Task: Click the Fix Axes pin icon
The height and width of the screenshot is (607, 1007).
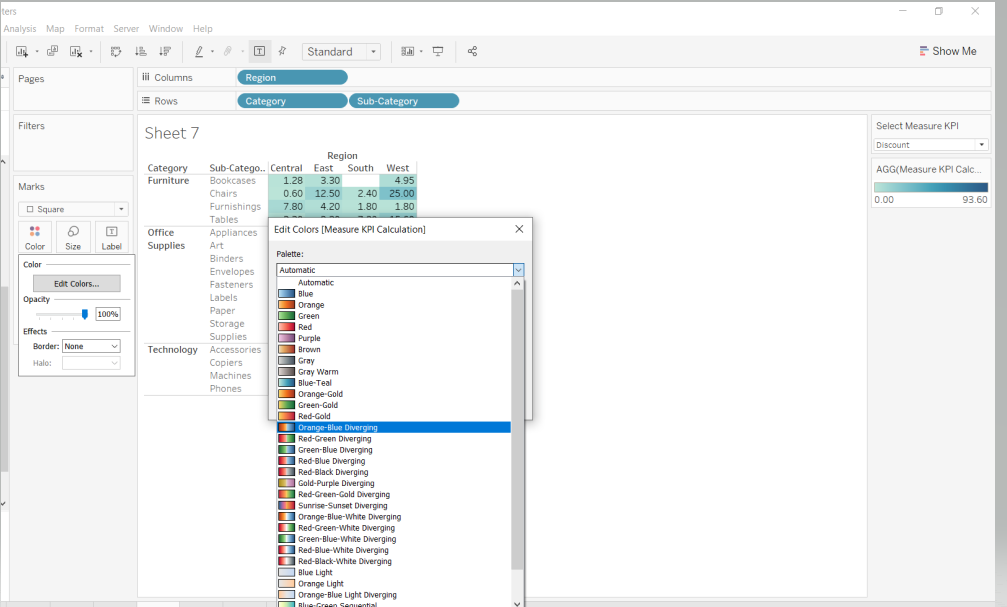Action: coord(282,51)
